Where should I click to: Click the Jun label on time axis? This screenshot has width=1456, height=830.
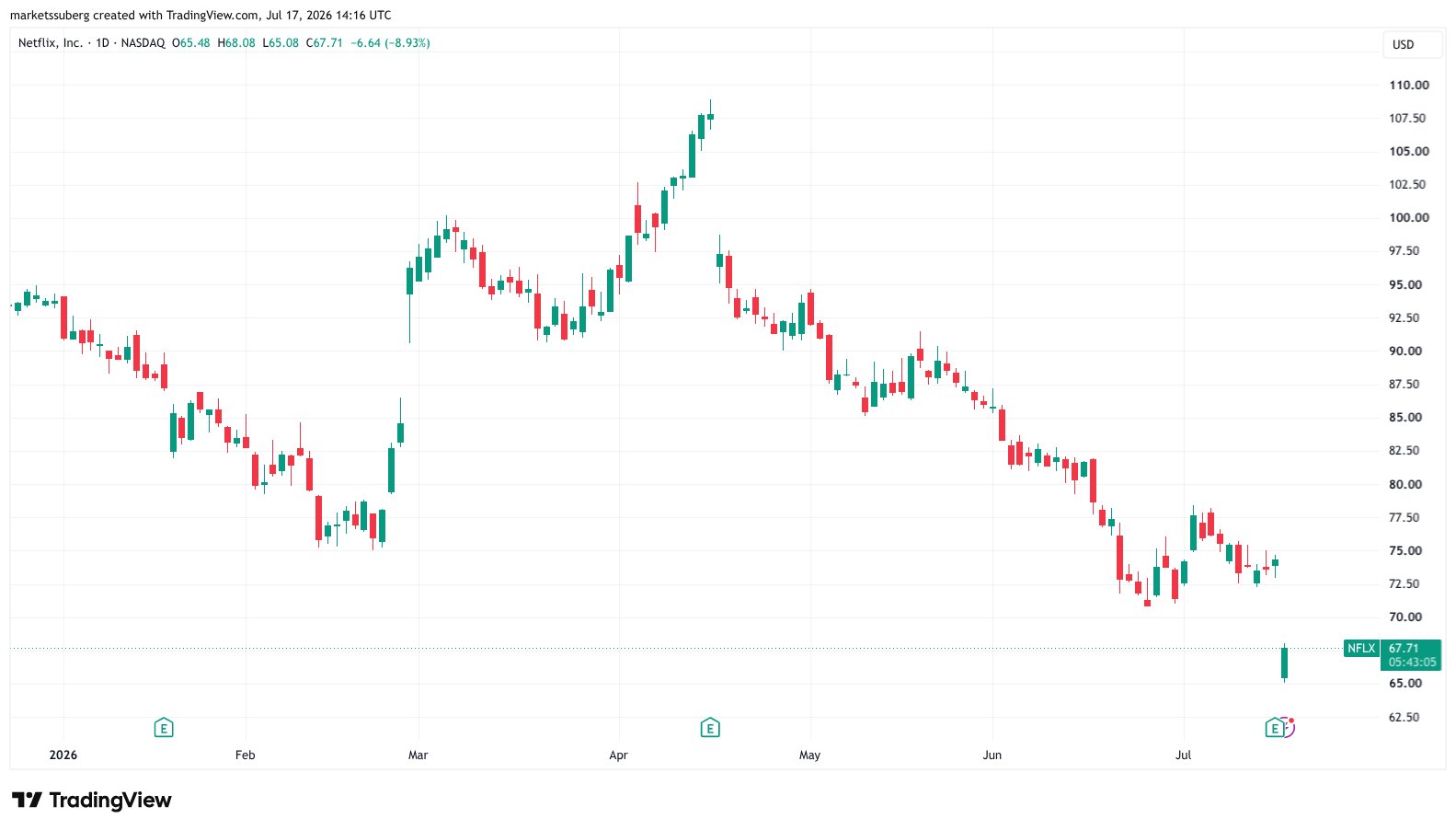992,755
